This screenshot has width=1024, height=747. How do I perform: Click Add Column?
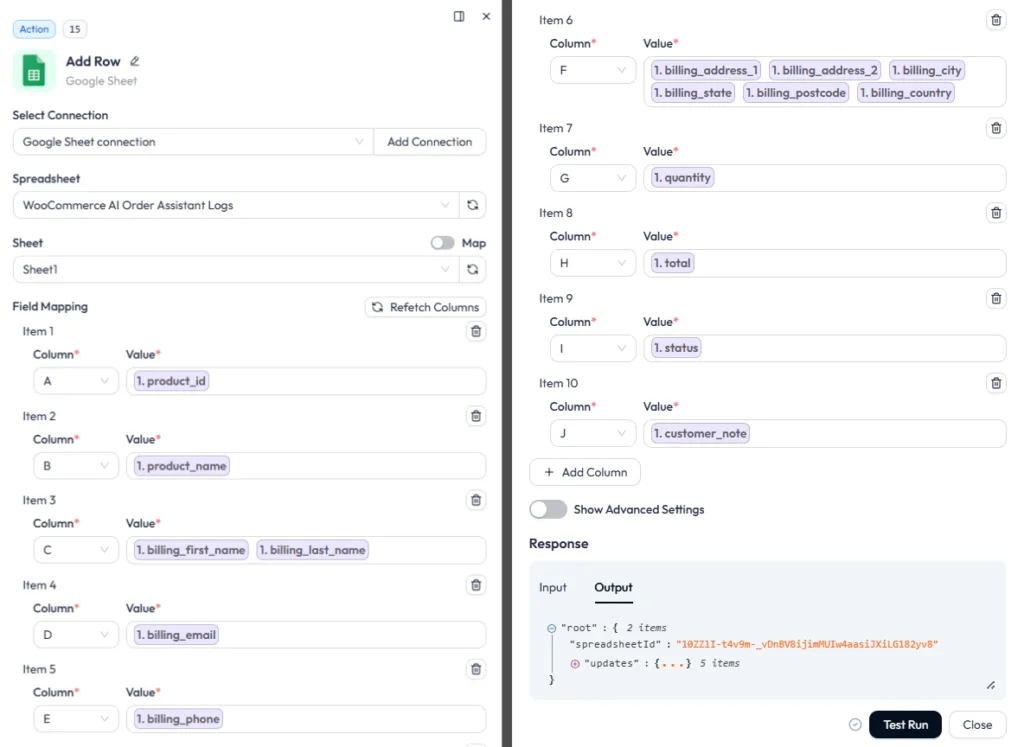(x=584, y=472)
